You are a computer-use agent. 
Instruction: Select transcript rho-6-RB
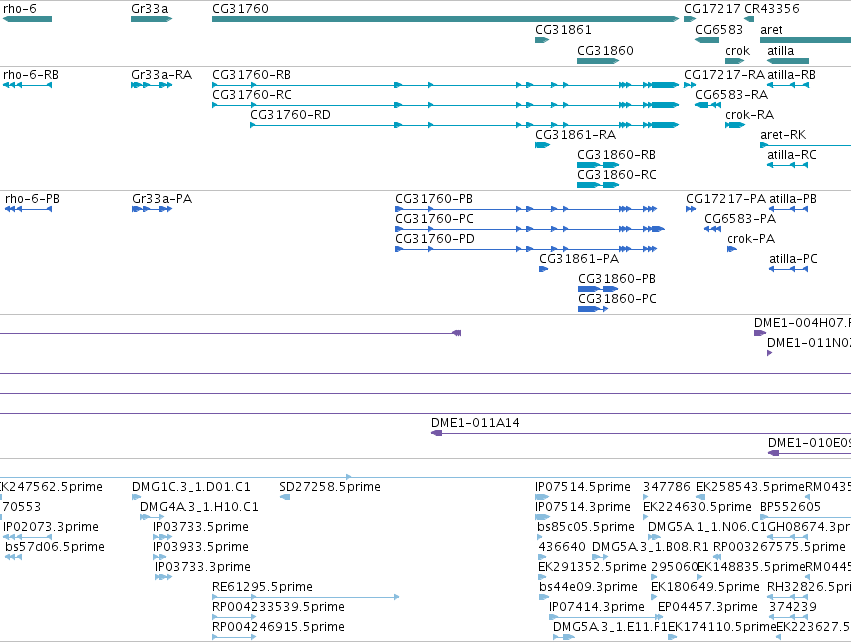coord(31,75)
